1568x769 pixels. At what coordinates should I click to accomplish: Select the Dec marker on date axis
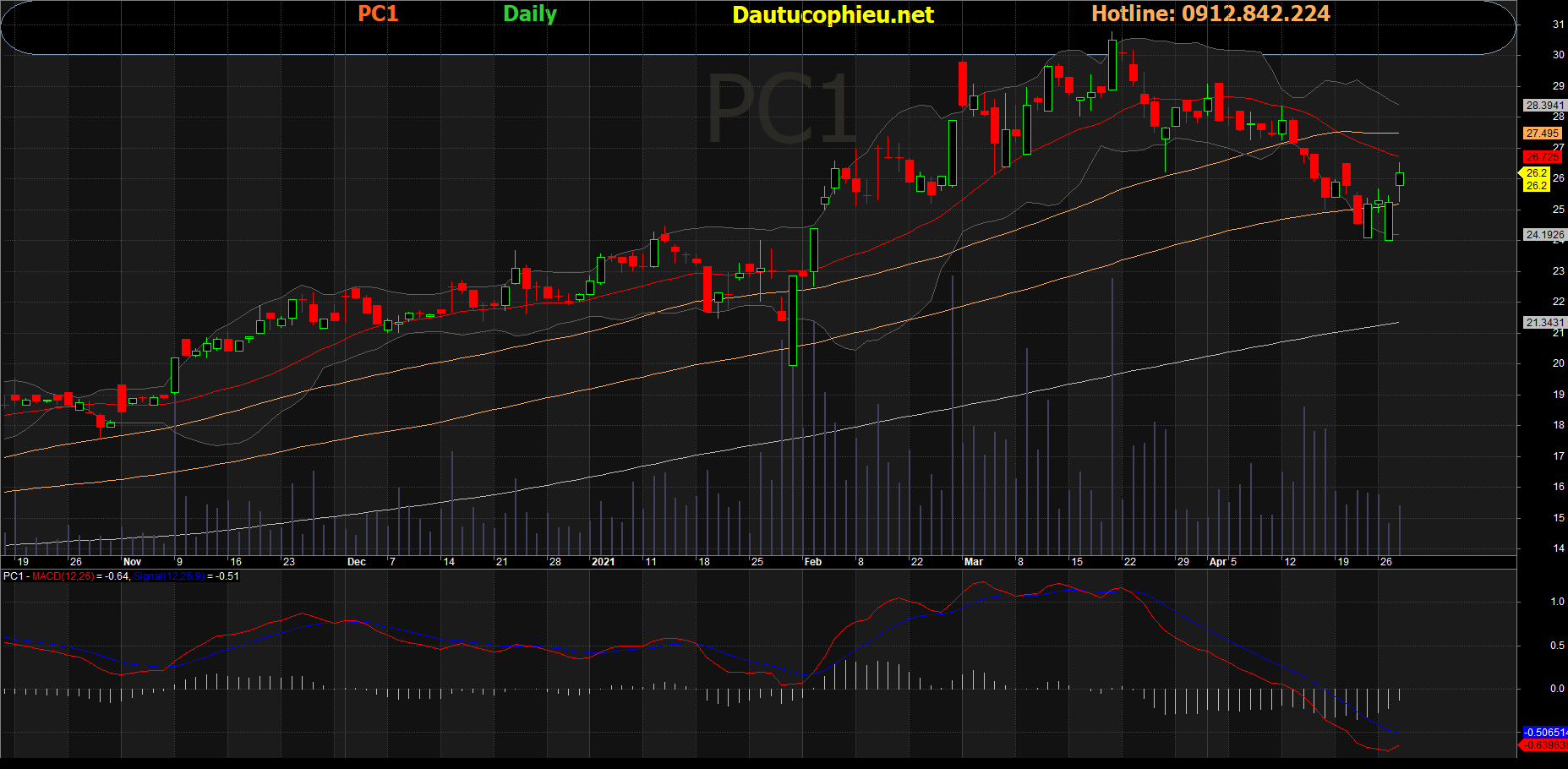[x=357, y=562]
